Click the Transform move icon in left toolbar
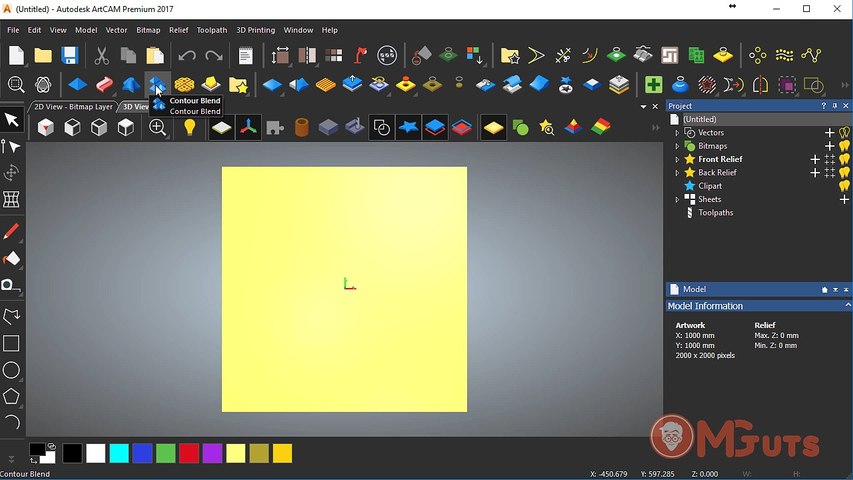This screenshot has width=853, height=480. [11, 173]
